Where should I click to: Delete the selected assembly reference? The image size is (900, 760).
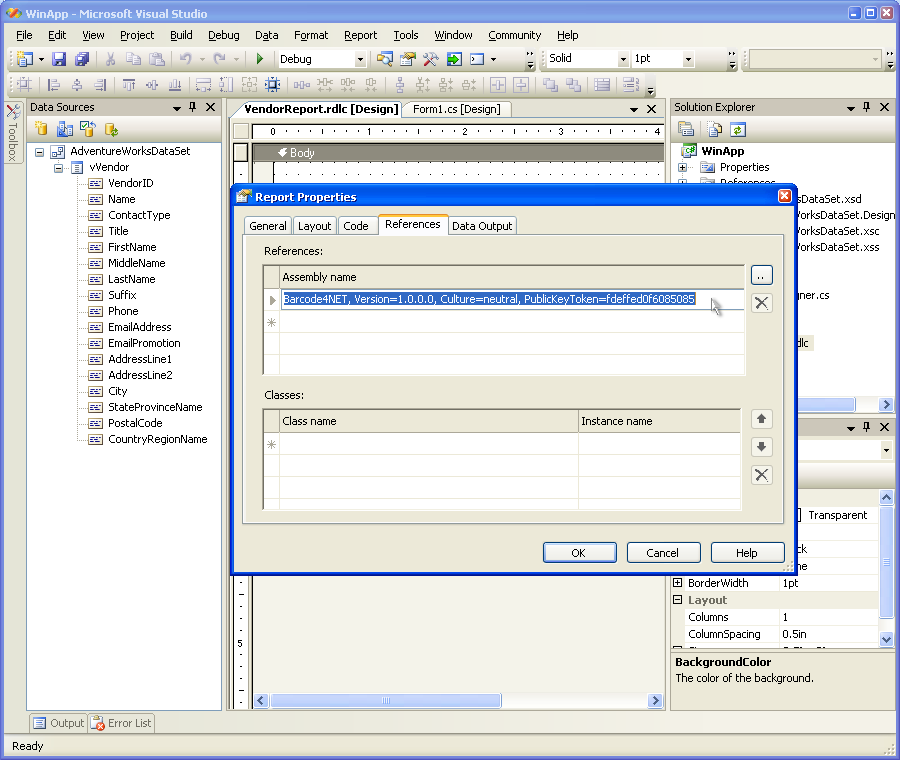tap(761, 303)
